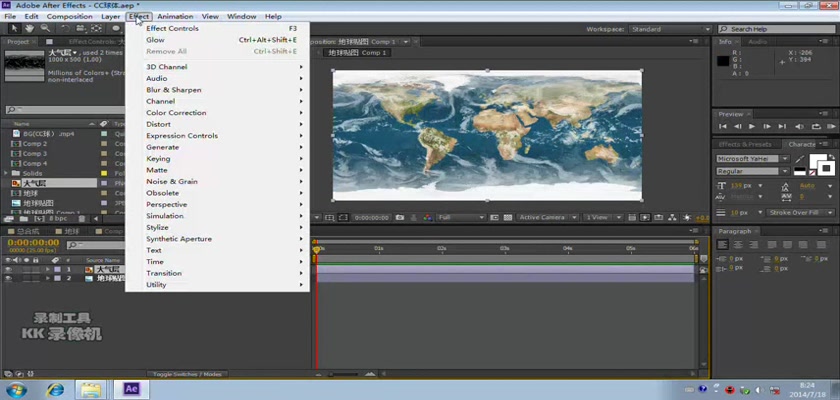Mute audio in Preview panel

pyautogui.click(x=800, y=126)
